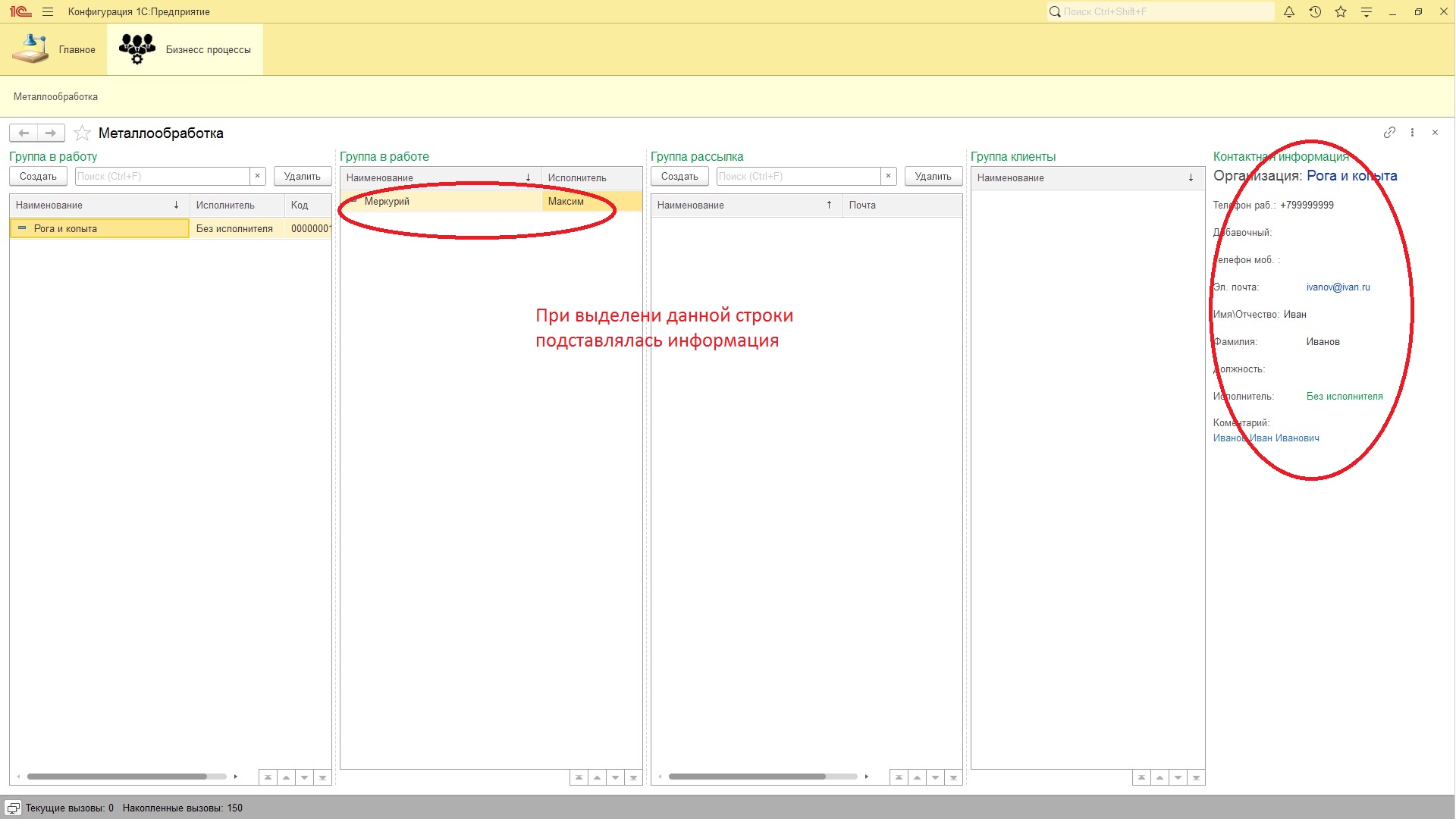Viewport: 1456px width, 819px height.
Task: Collapse the Рога и копыта row
Action: point(22,228)
